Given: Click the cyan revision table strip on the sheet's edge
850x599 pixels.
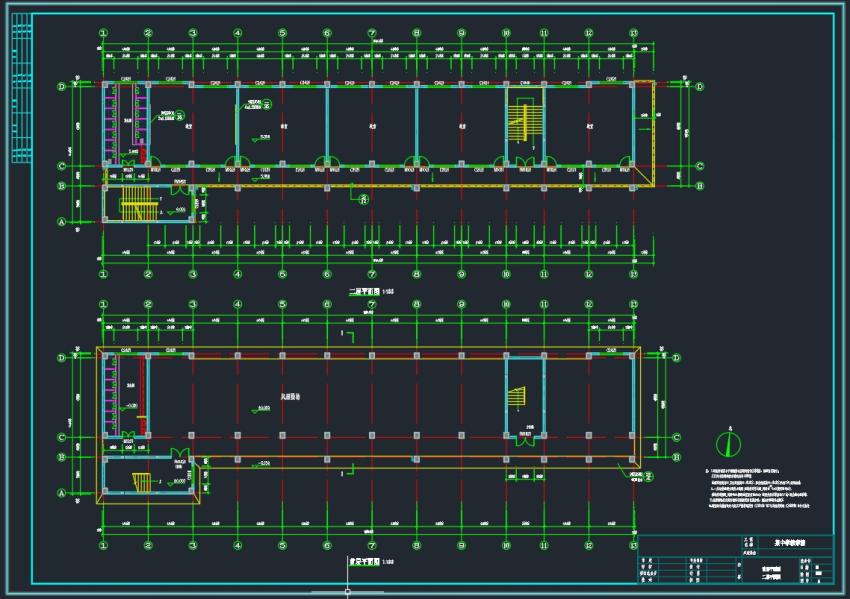Looking at the screenshot, I should point(22,88).
